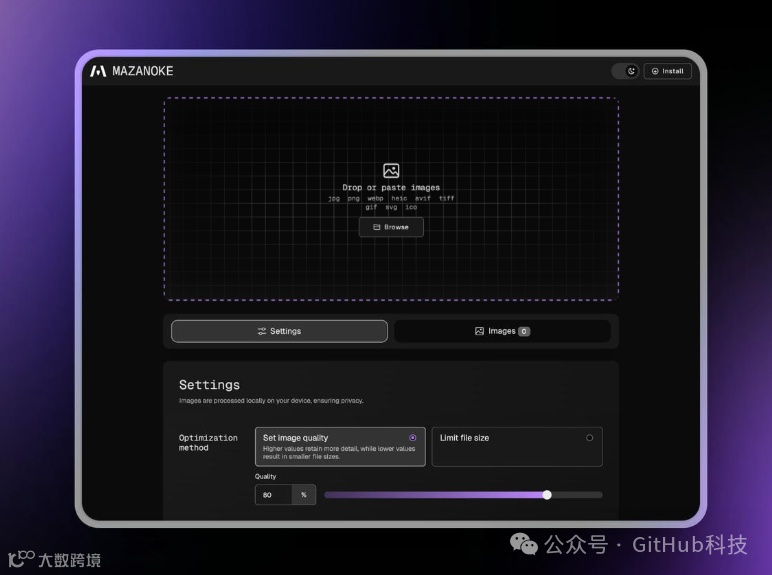The width and height of the screenshot is (772, 575).
Task: Click the Browse button
Action: (391, 227)
